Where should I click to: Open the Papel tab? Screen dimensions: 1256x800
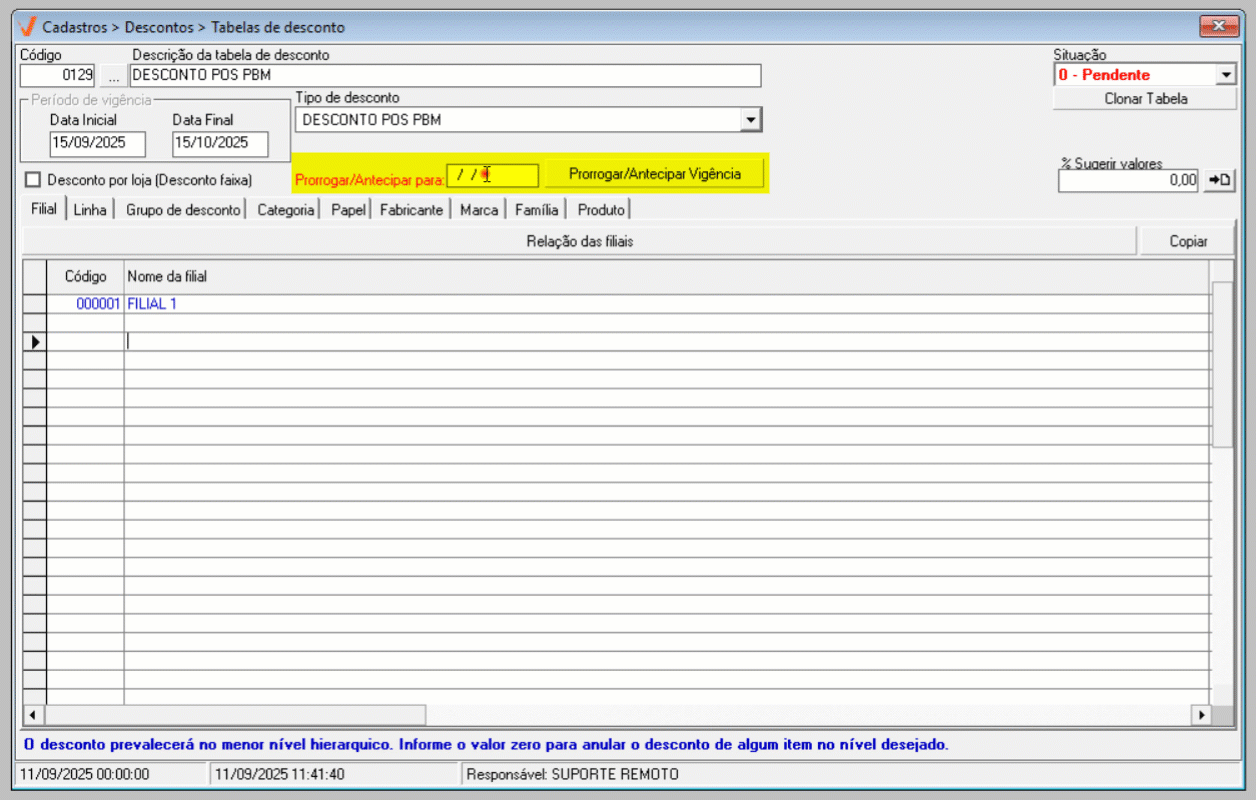[x=348, y=210]
